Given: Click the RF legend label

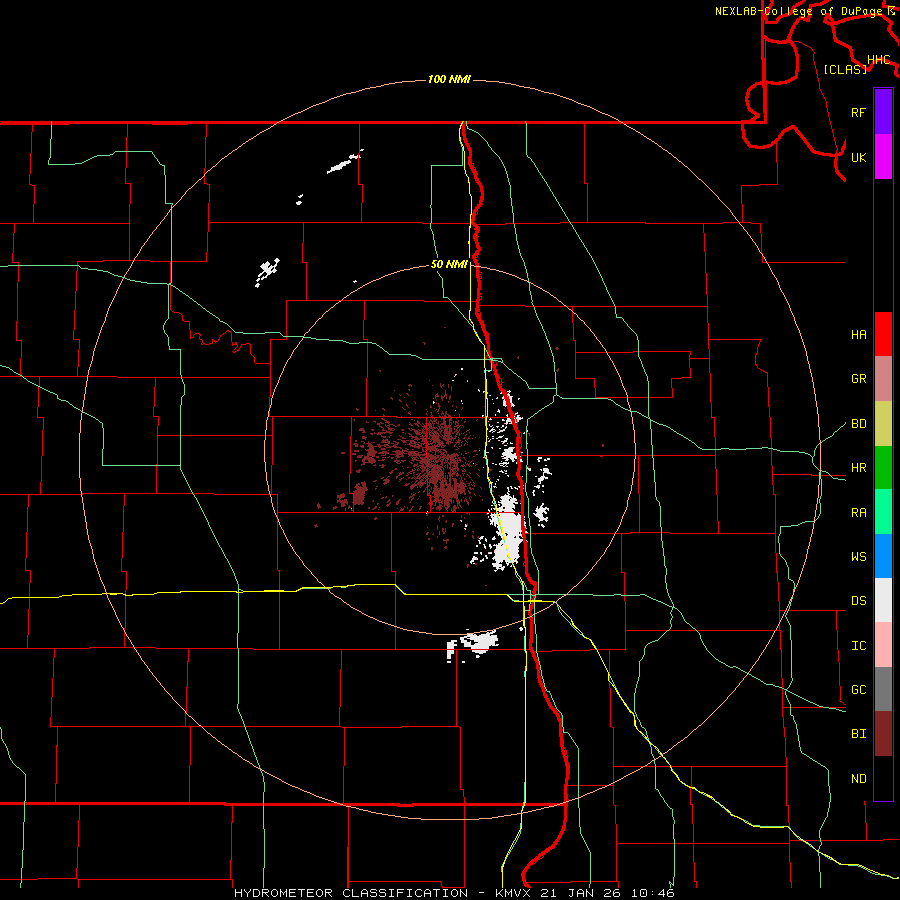Looking at the screenshot, I should coord(858,112).
